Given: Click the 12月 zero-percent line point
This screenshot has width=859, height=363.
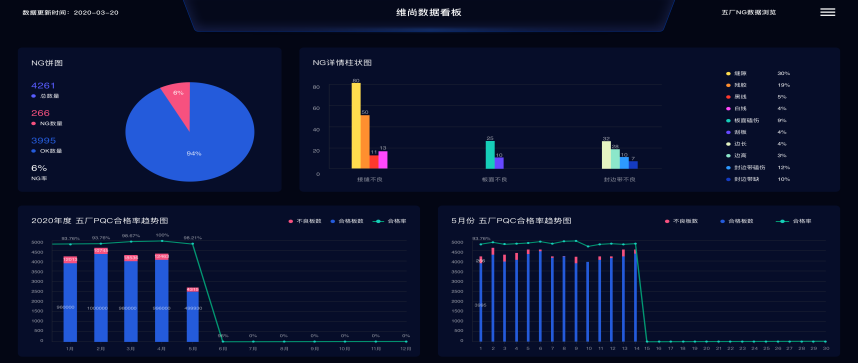Looking at the screenshot, I should pos(406,342).
